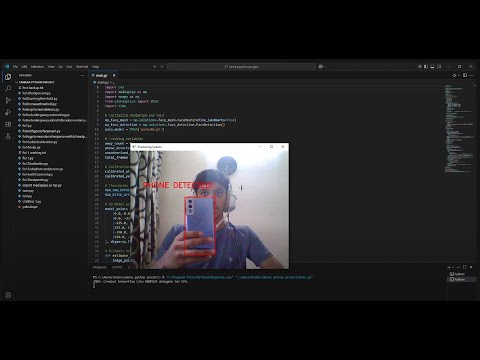Click the Tracking variables comment line
This screenshot has height=360, width=480.
click(124, 139)
